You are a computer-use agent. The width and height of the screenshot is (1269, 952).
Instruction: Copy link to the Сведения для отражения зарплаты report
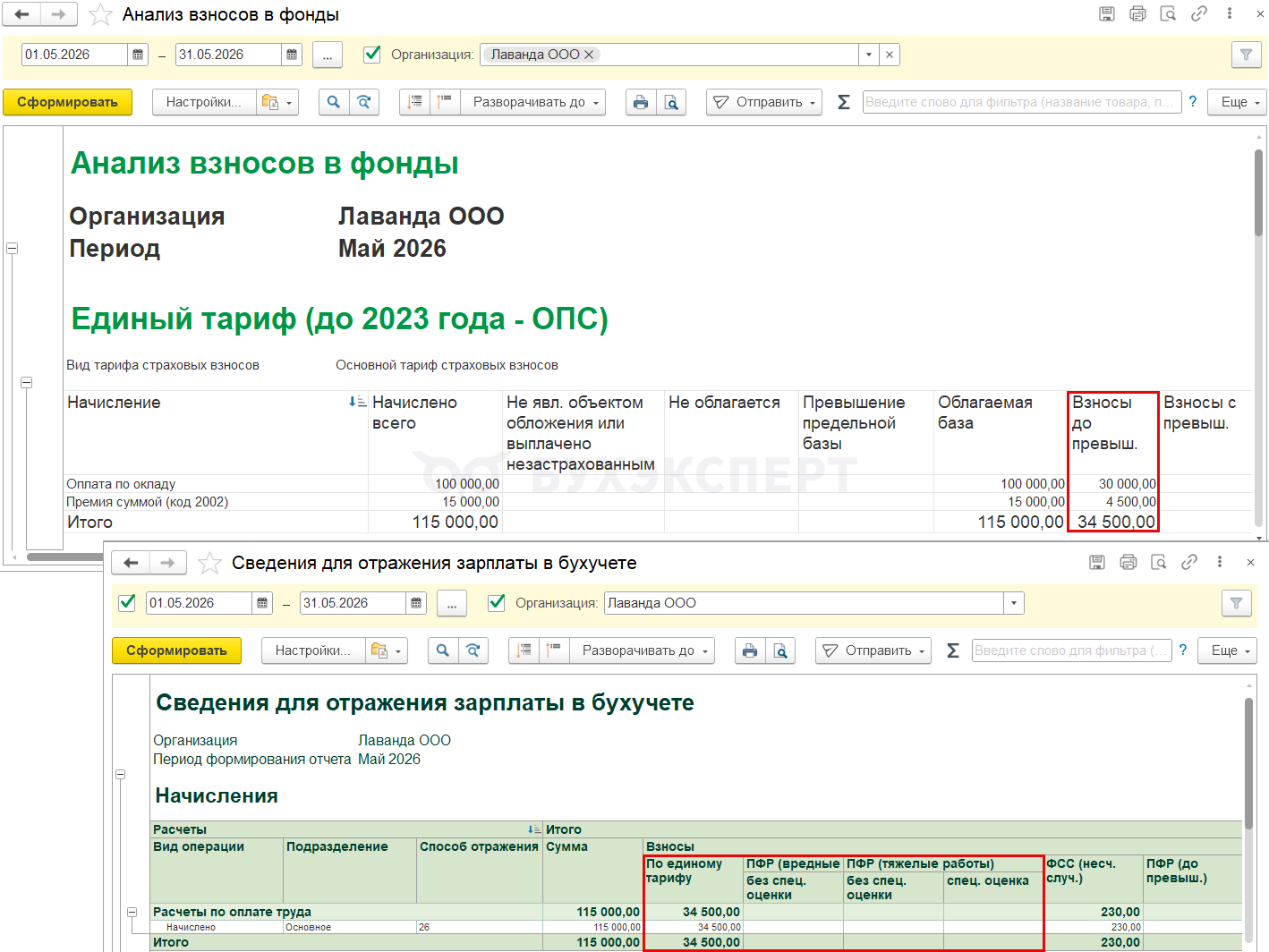pyautogui.click(x=1189, y=562)
